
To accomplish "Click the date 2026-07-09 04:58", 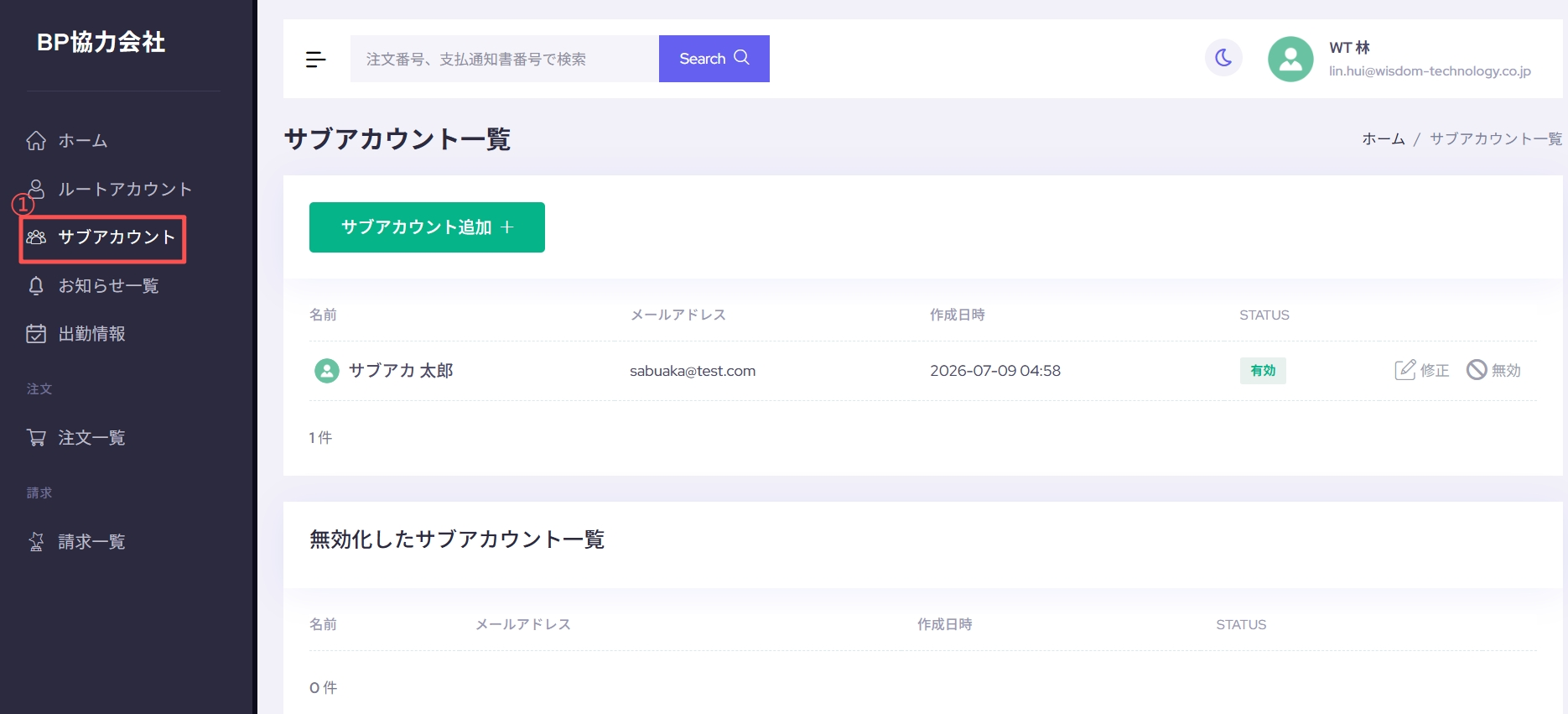I will coord(995,371).
